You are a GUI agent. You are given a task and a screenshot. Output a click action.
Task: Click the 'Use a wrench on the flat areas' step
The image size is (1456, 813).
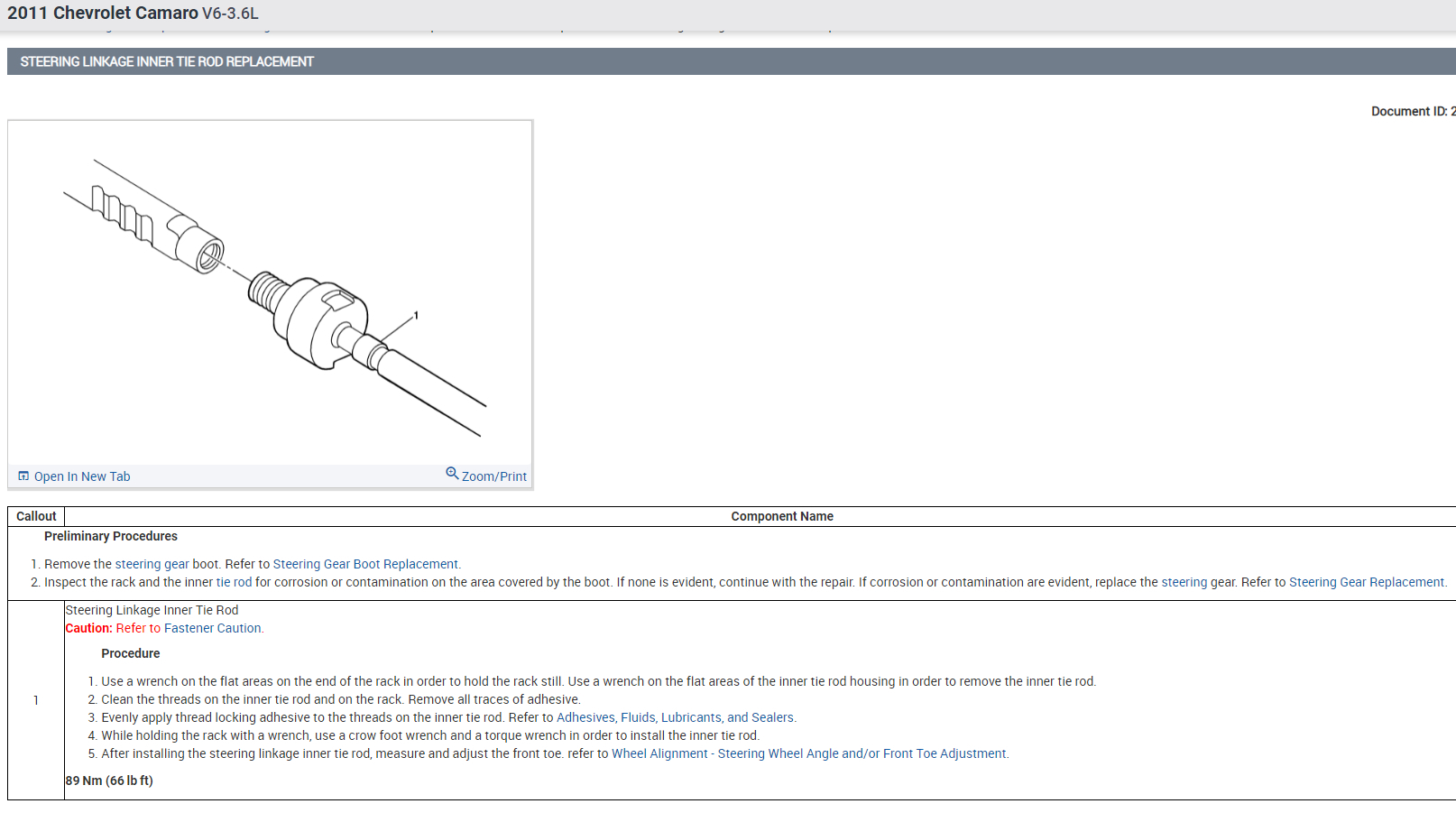pyautogui.click(x=599, y=681)
